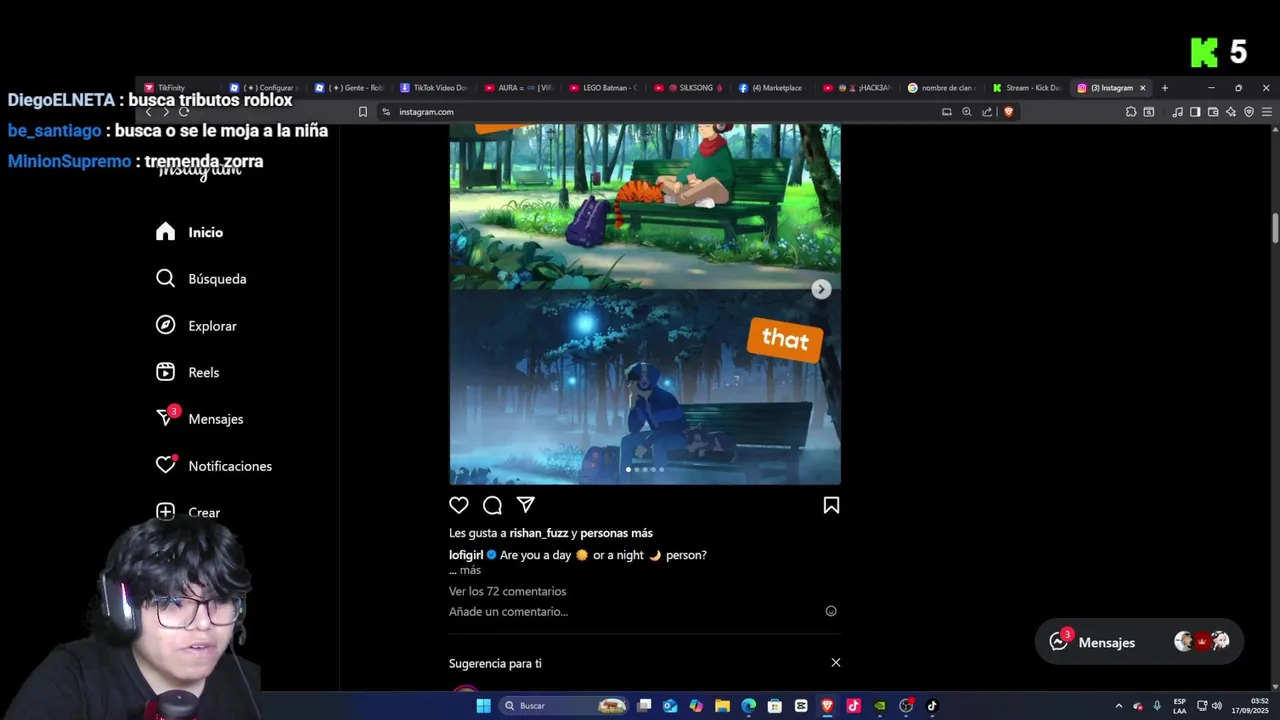This screenshot has height=720, width=1280.
Task: Expand caption with más link
Action: [x=470, y=570]
